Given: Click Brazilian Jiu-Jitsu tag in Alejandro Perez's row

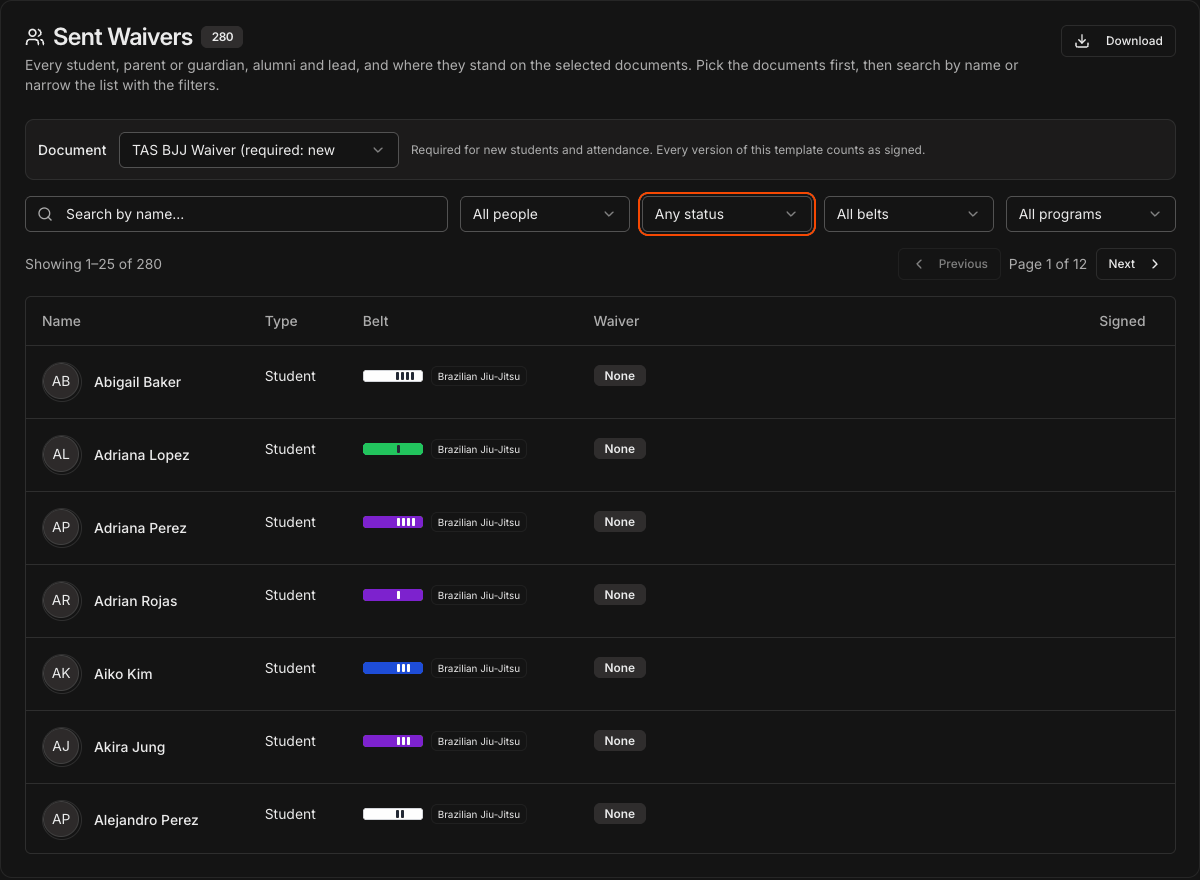Looking at the screenshot, I should 479,815.
